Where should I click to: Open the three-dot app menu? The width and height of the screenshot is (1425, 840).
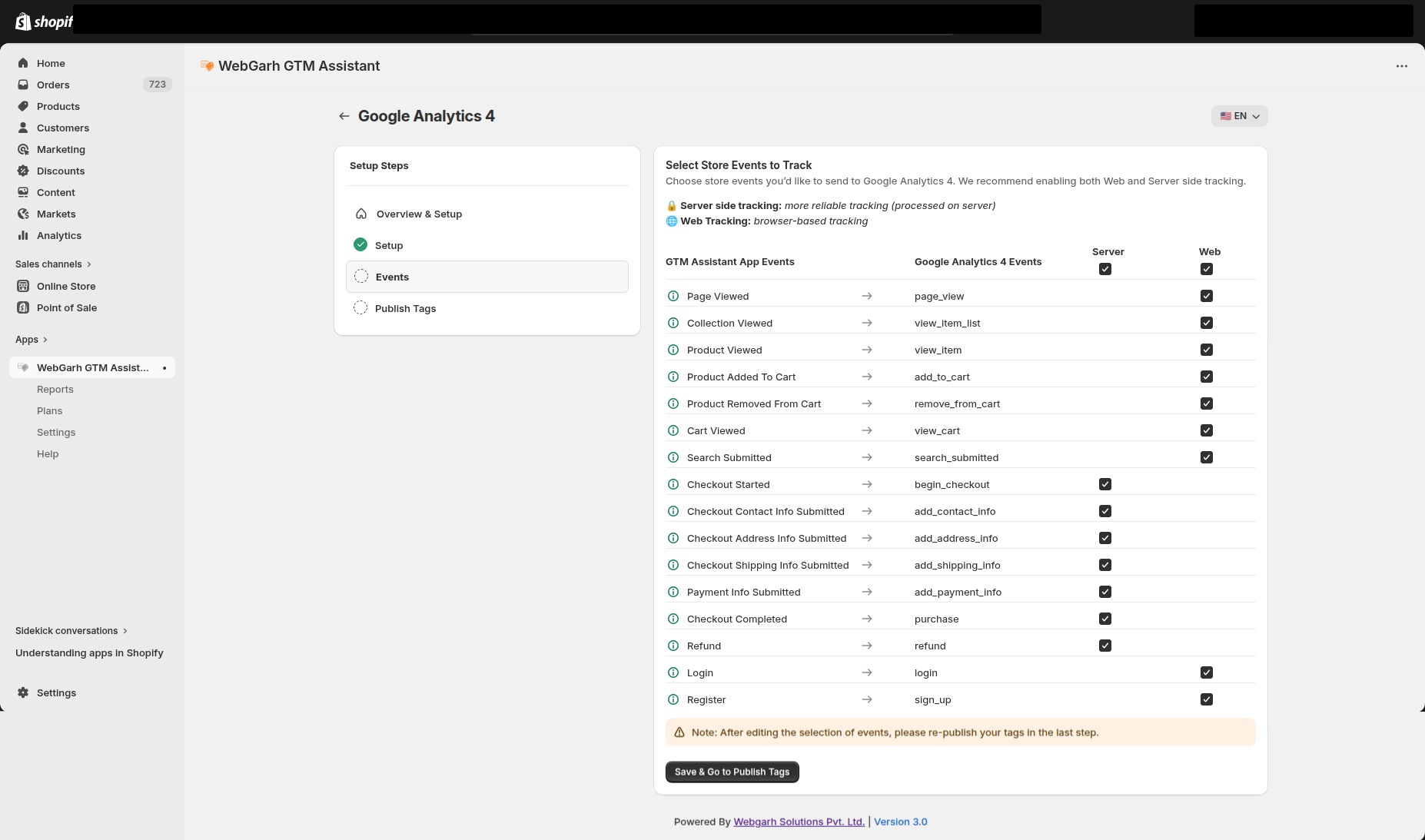(x=1402, y=66)
